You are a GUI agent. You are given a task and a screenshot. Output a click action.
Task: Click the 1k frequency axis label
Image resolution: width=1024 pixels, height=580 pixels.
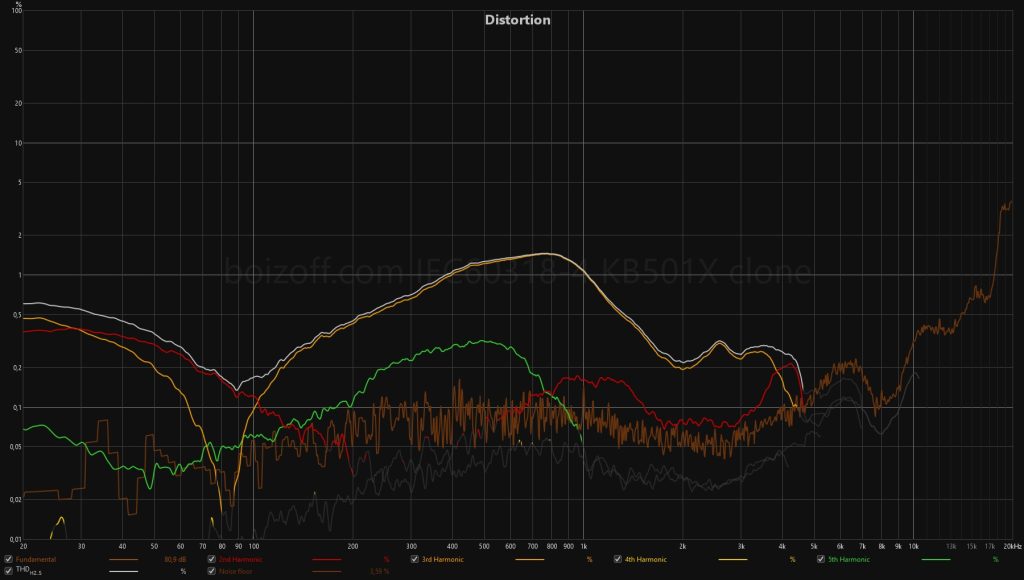click(x=583, y=546)
